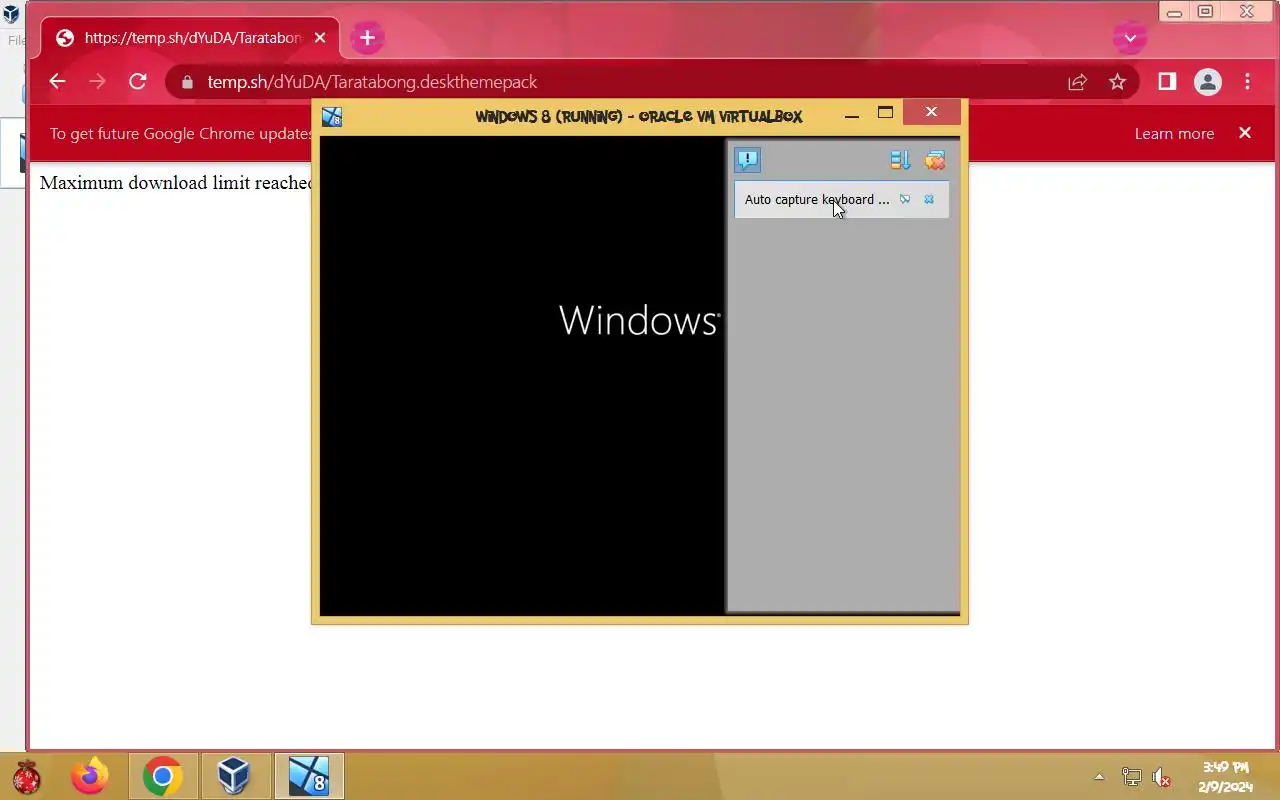1280x800 pixels.
Task: Dismiss all VirtualBox notifications via red icon
Action: [935, 160]
